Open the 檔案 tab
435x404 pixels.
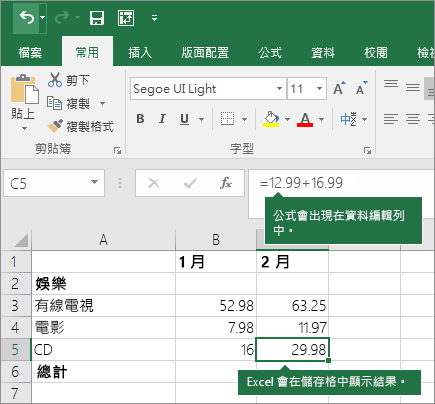pos(30,53)
